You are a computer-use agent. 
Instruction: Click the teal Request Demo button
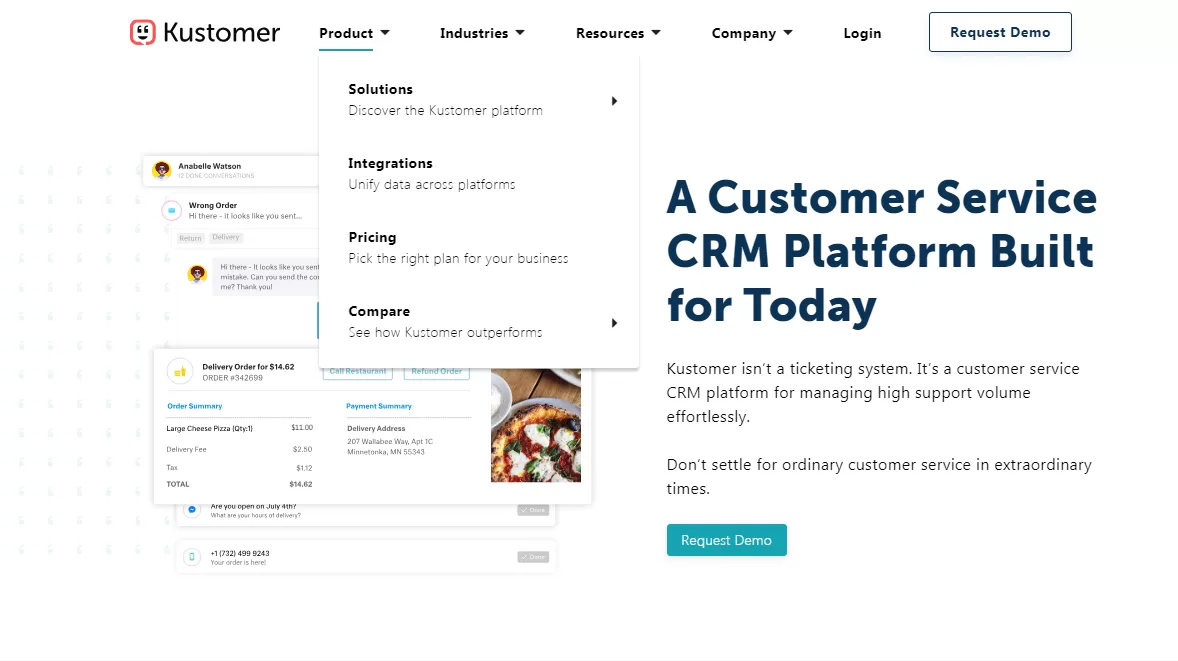click(726, 540)
